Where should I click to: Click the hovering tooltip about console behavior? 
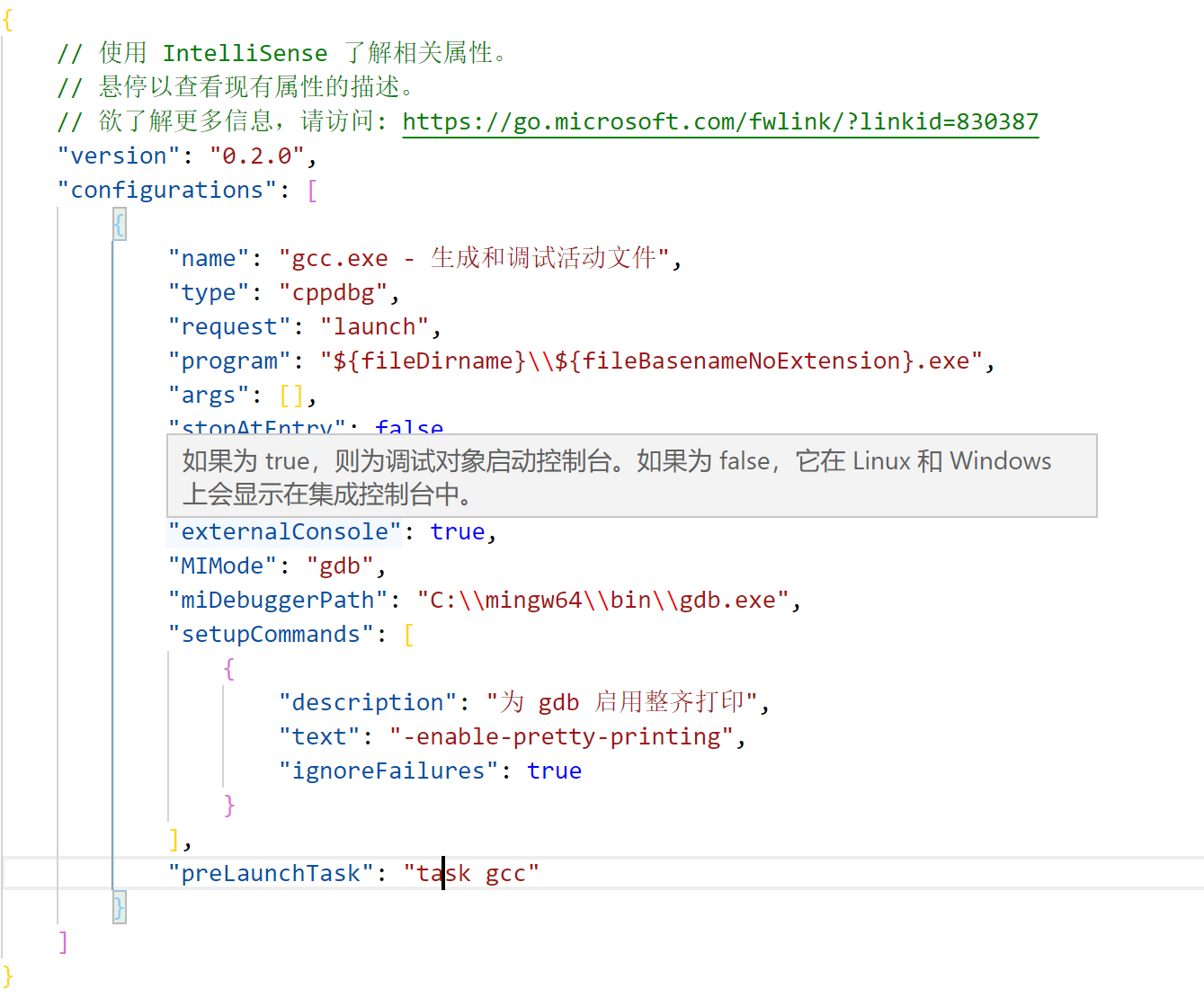(632, 477)
